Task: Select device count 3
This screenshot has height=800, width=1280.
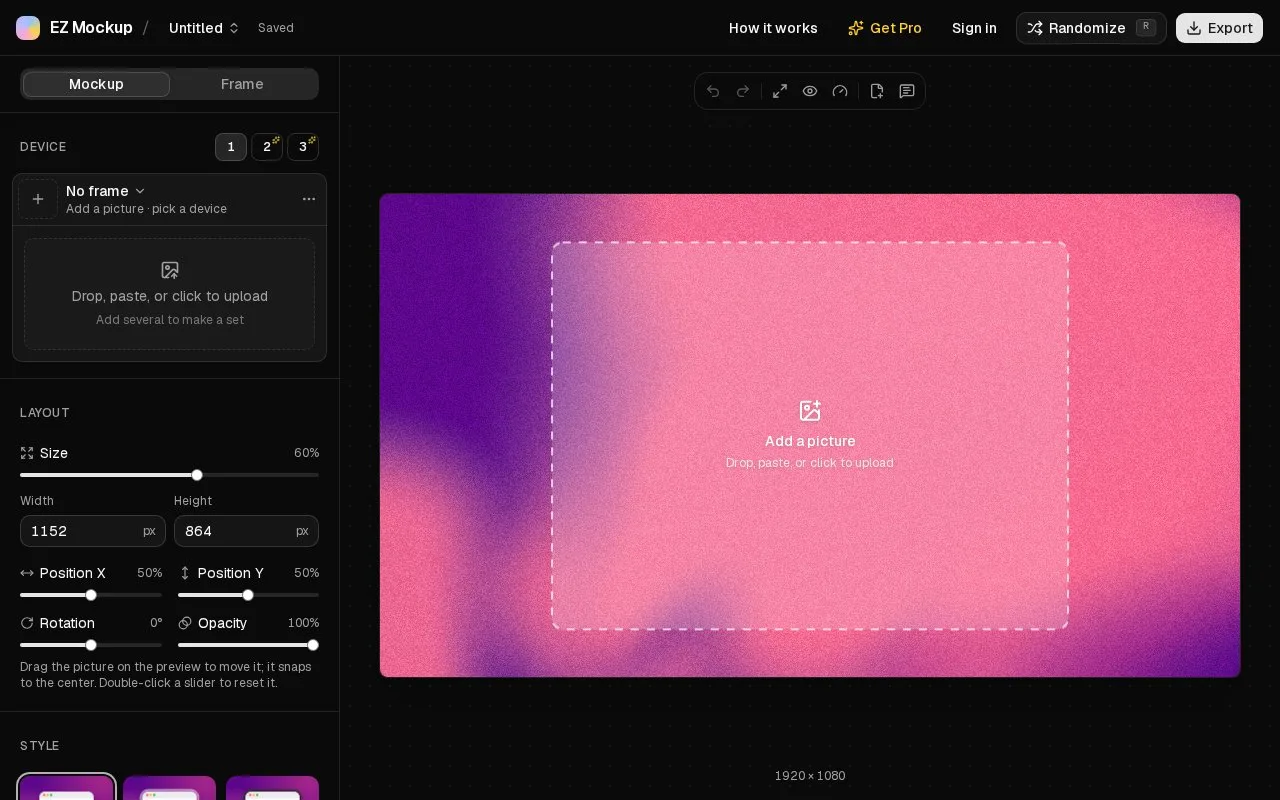Action: pos(303,147)
